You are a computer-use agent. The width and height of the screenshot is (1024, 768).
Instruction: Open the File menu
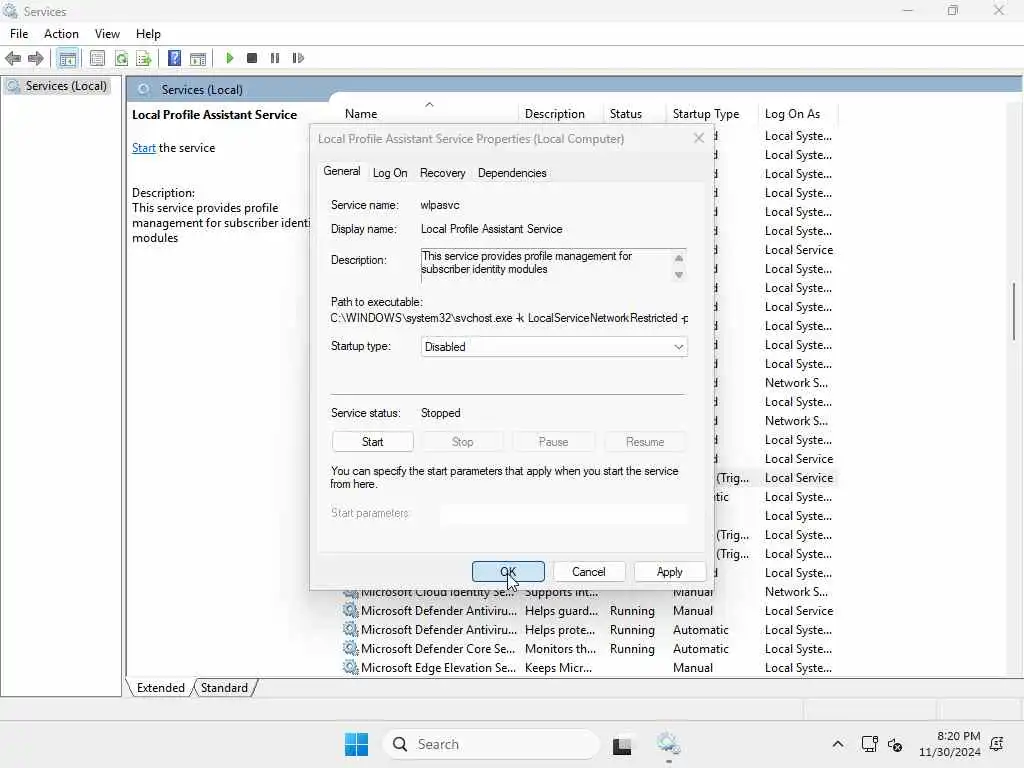tap(19, 33)
